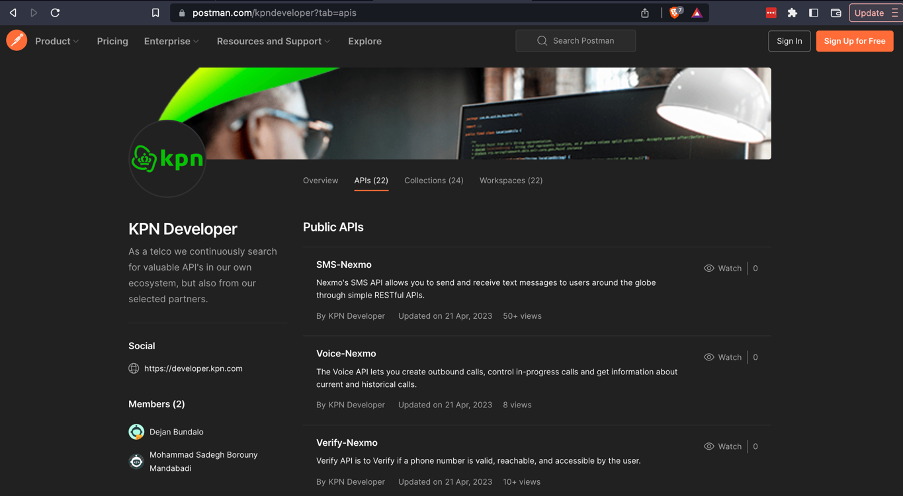904x496 pixels.
Task: Open the browser hamburger menu icon
Action: [894, 13]
